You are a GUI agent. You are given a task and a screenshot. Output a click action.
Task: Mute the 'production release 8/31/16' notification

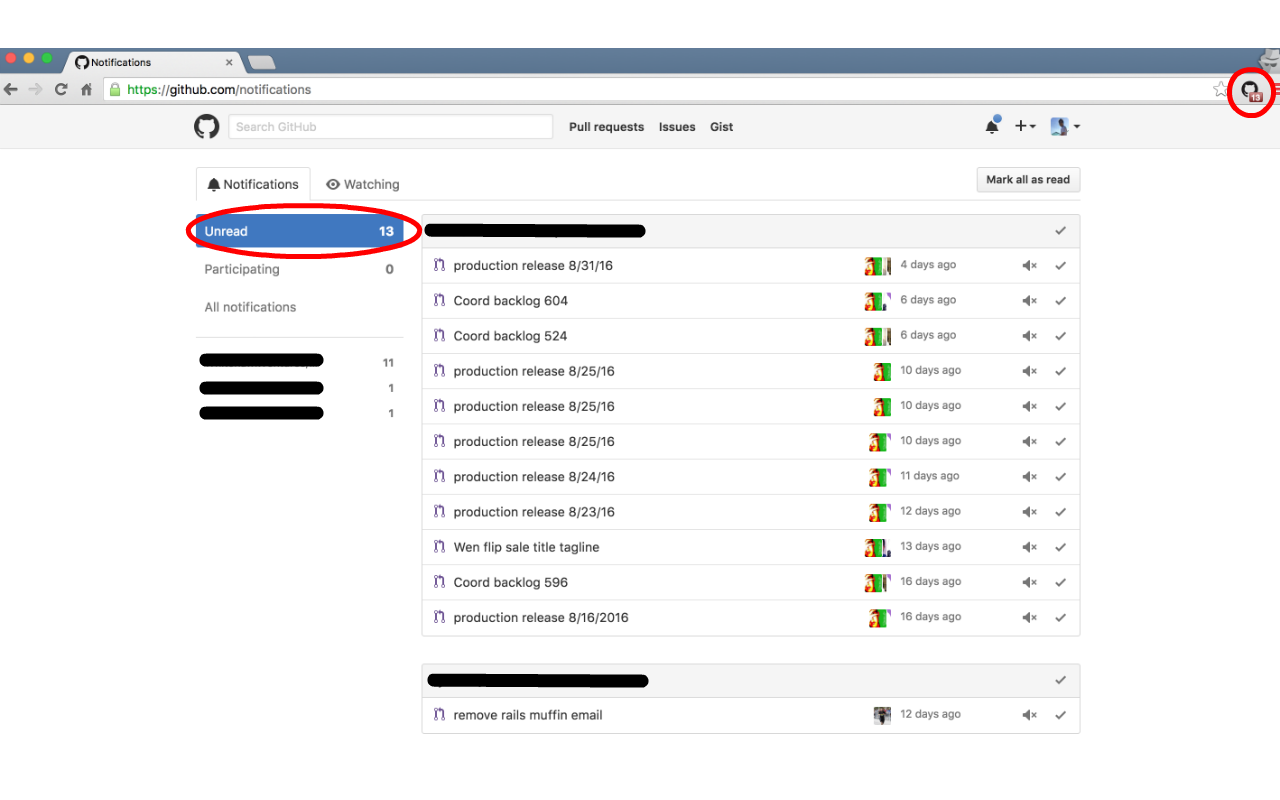point(1029,265)
